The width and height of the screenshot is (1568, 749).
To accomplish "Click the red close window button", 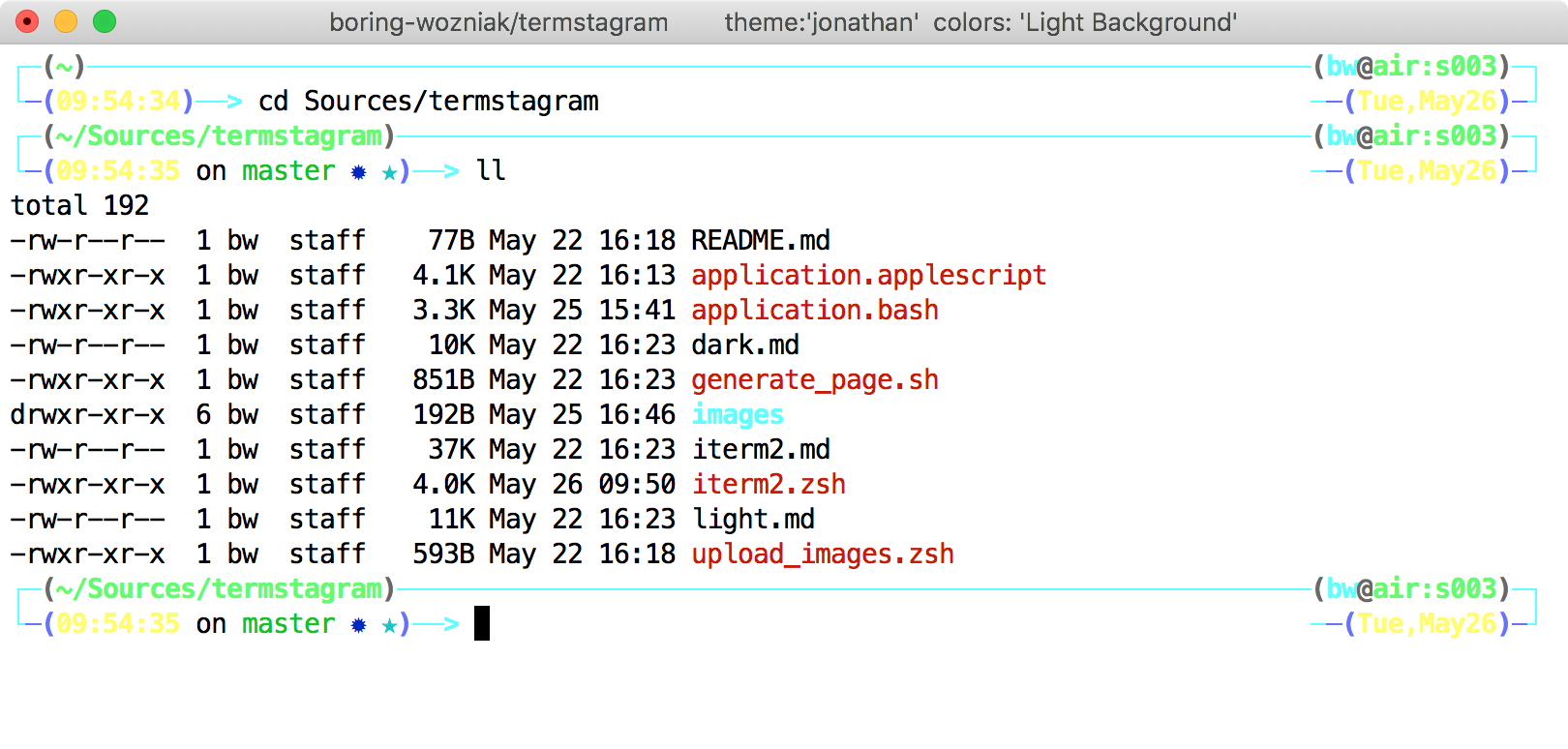I will pos(27,21).
